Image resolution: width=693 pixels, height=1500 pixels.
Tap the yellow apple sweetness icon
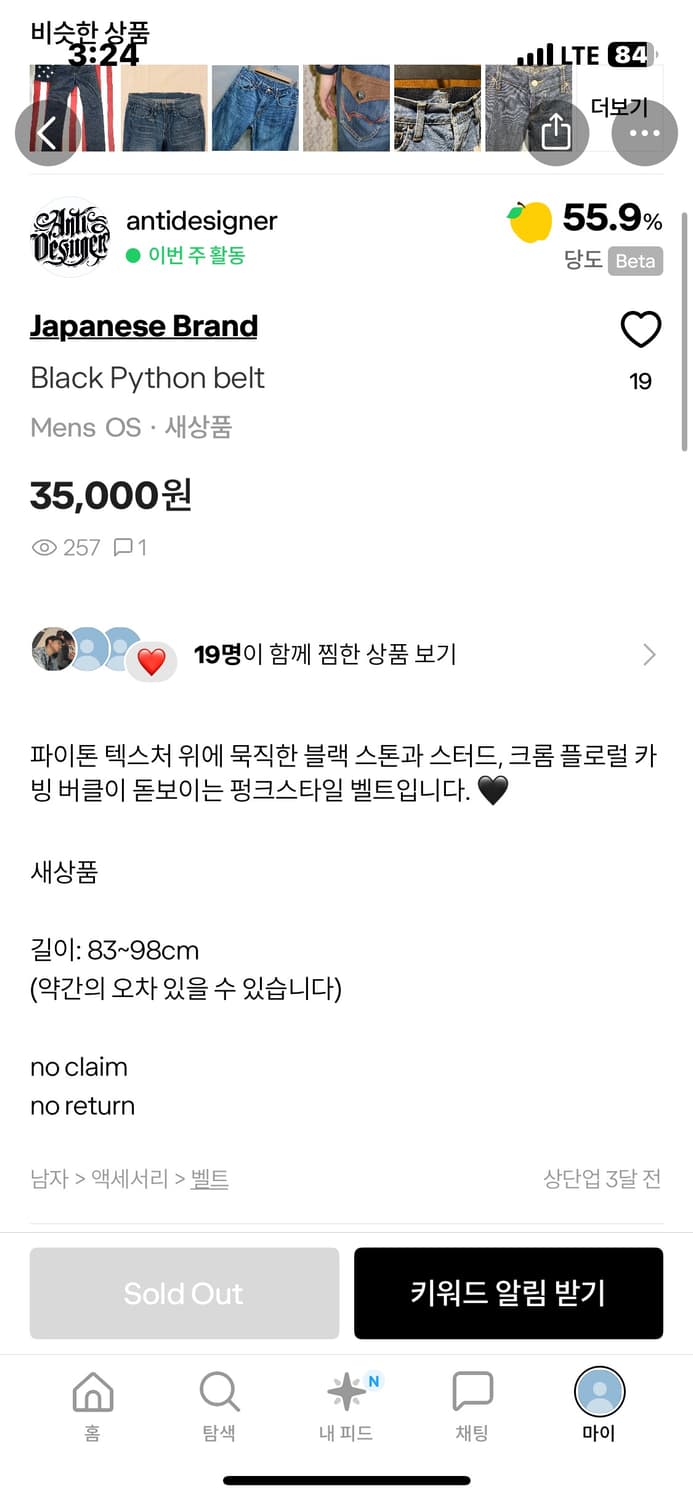click(530, 221)
